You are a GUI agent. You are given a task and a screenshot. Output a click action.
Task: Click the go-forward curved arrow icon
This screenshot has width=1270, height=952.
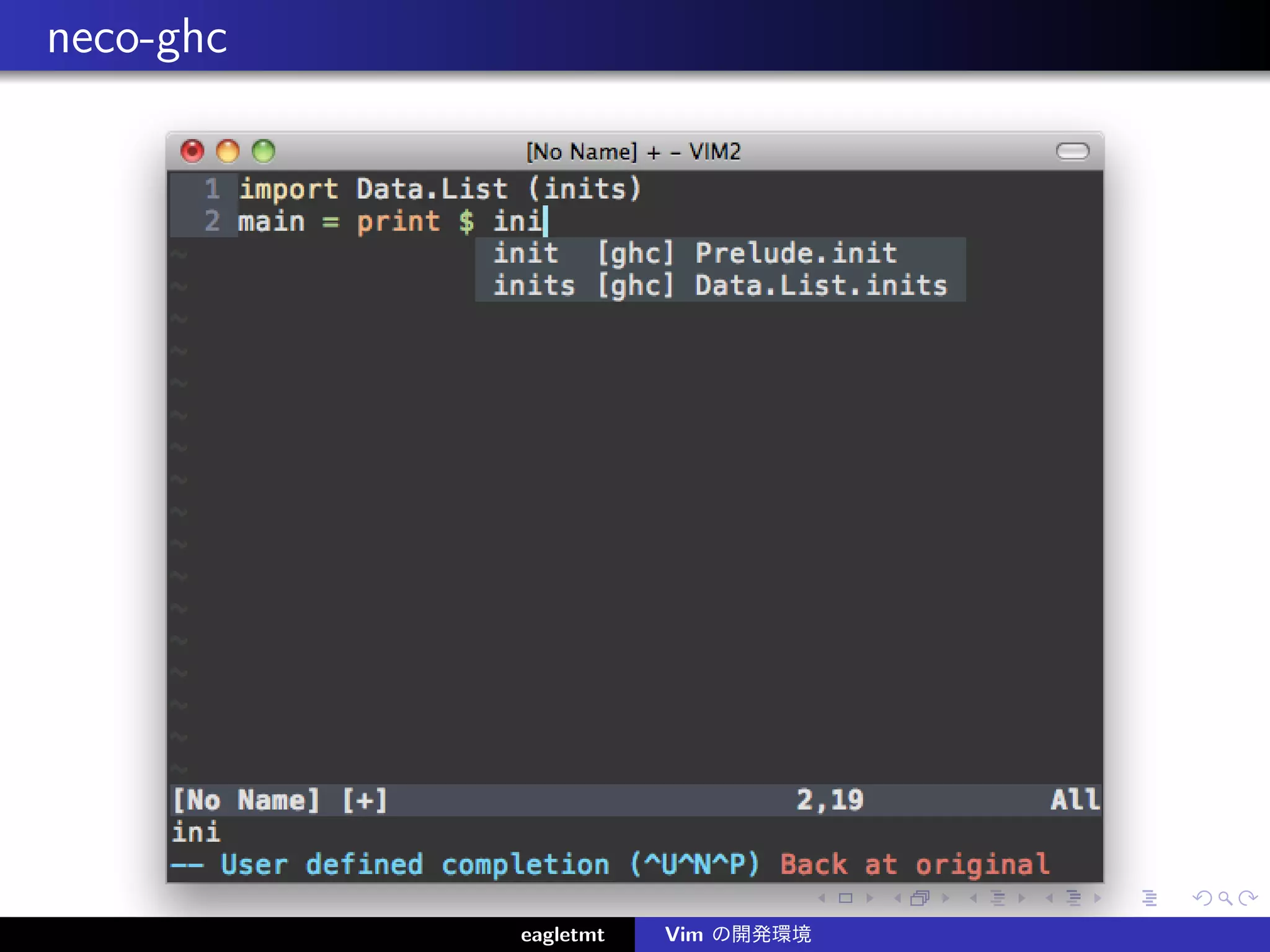(1248, 898)
